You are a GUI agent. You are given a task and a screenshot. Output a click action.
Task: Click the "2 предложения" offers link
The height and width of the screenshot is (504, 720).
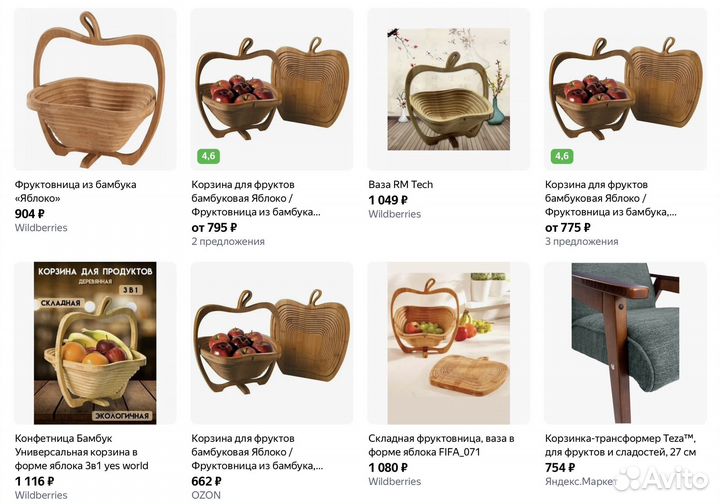tap(228, 241)
